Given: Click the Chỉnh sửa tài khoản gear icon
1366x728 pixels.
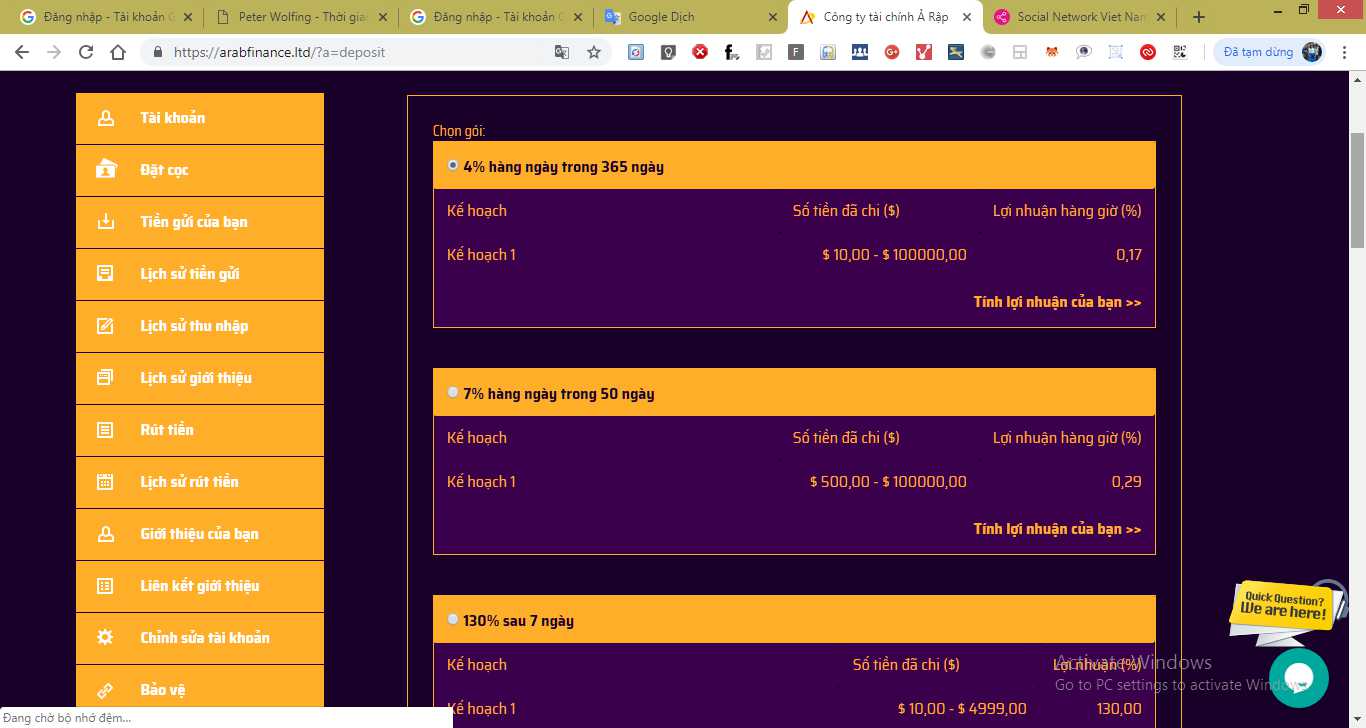Looking at the screenshot, I should click(105, 638).
